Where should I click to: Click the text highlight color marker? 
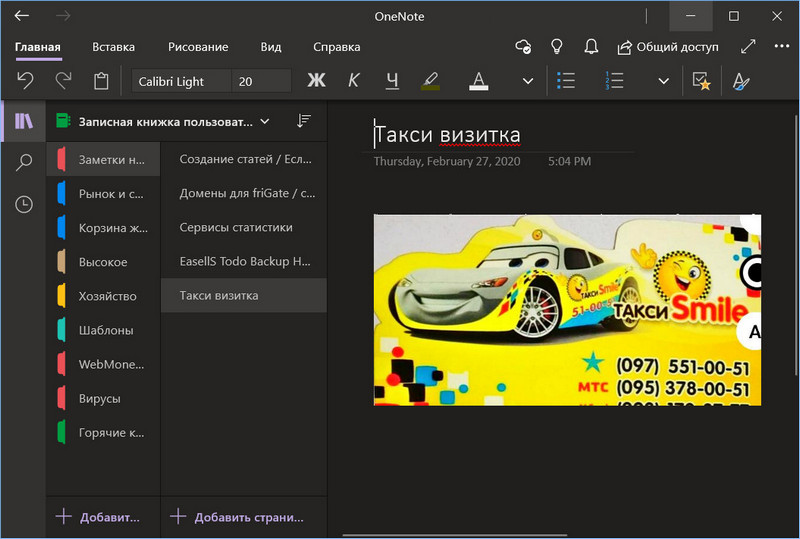431,81
